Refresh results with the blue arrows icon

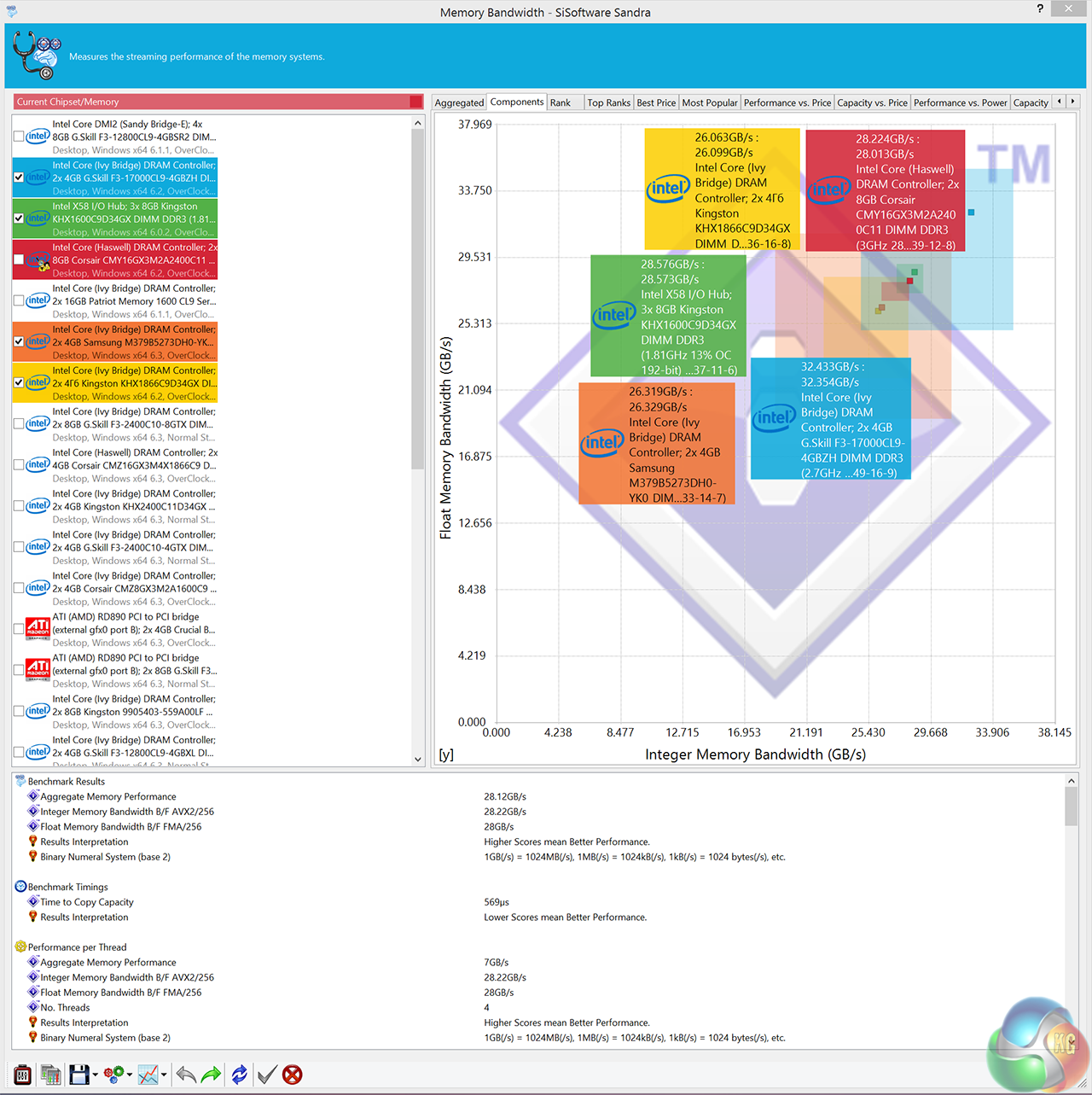coord(240,1075)
